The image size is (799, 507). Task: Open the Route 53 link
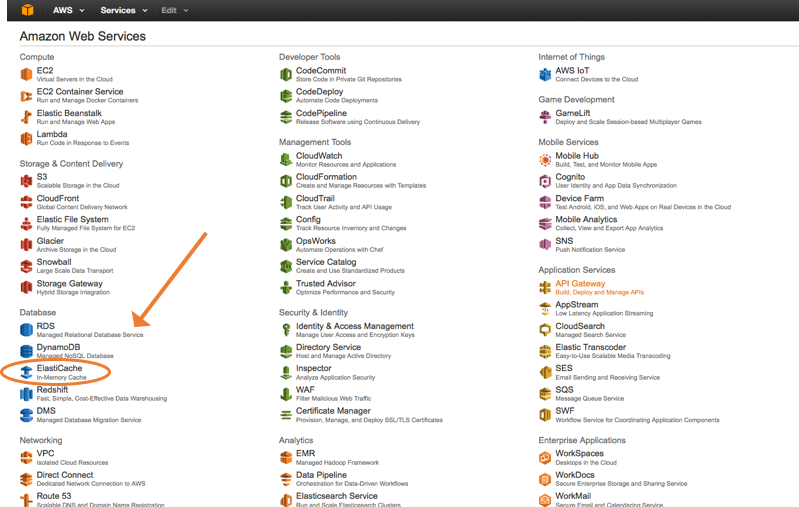[x=54, y=496]
